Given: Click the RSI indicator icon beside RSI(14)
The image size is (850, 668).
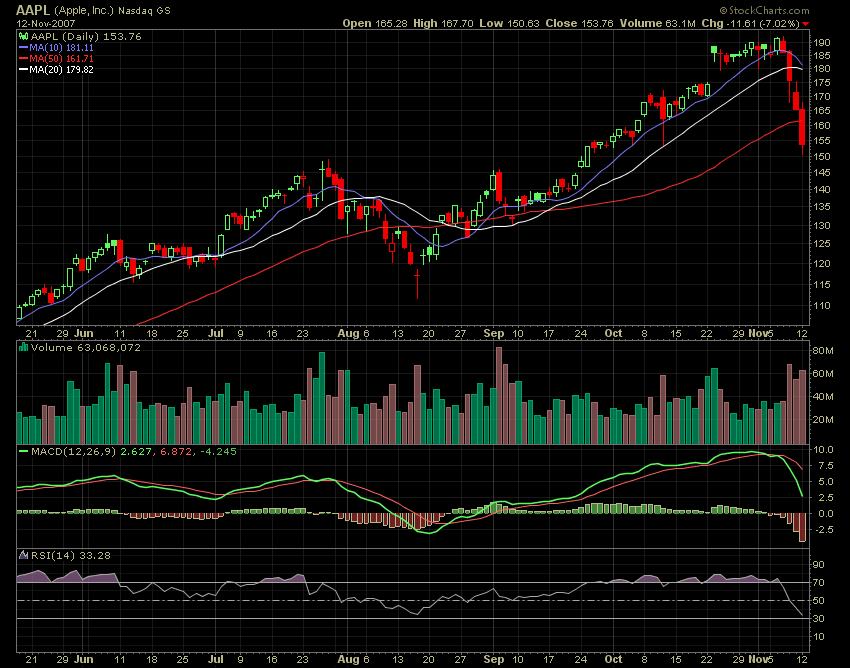Looking at the screenshot, I should click(x=23, y=555).
